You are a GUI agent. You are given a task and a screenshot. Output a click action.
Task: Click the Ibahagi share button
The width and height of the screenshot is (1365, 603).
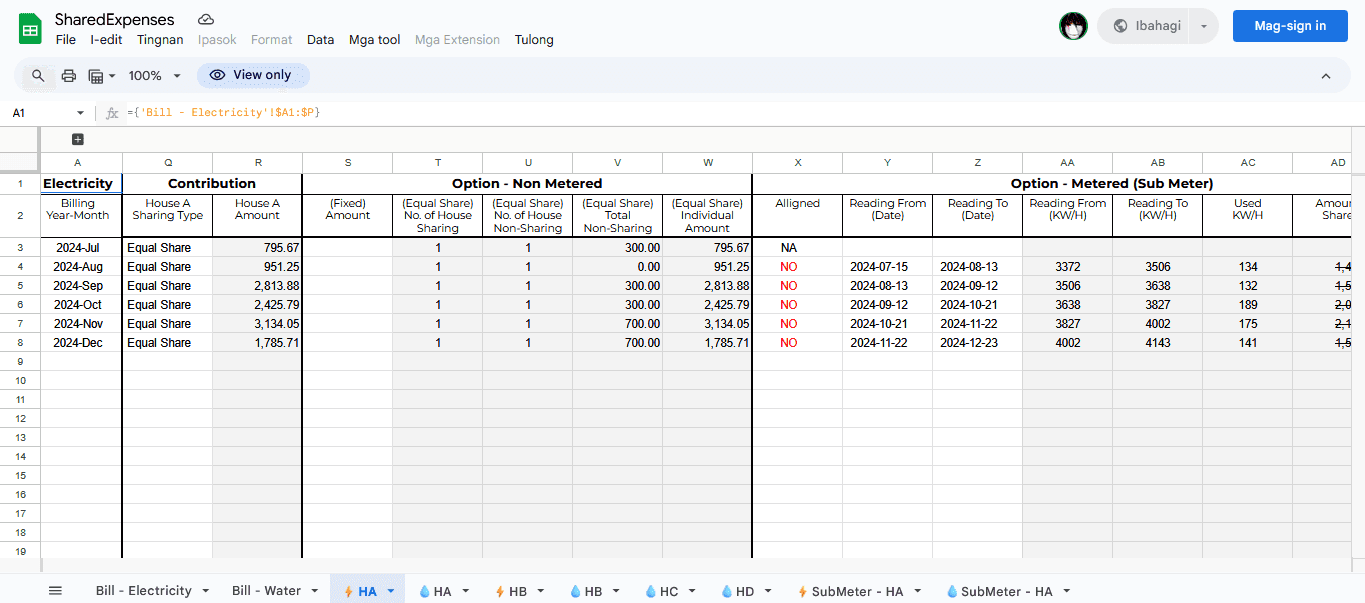click(1148, 26)
